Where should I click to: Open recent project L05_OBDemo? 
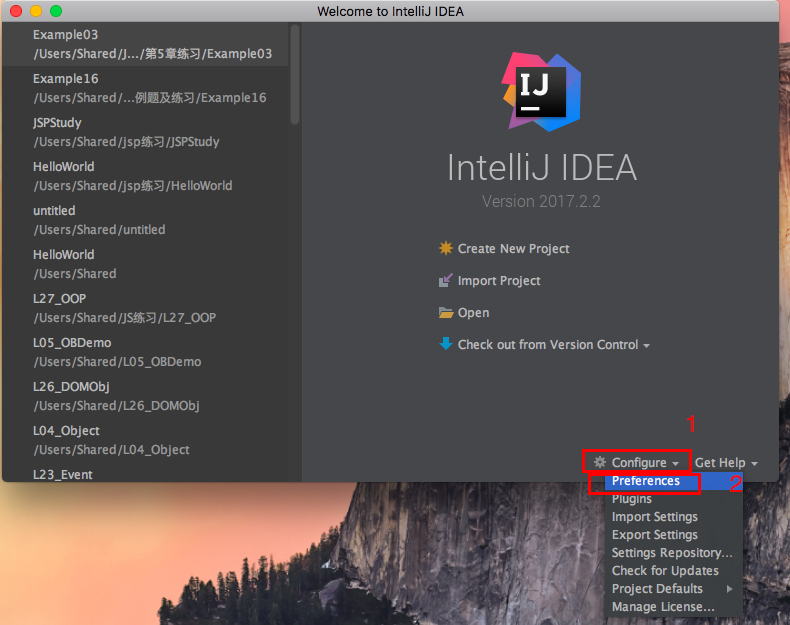click(145, 353)
